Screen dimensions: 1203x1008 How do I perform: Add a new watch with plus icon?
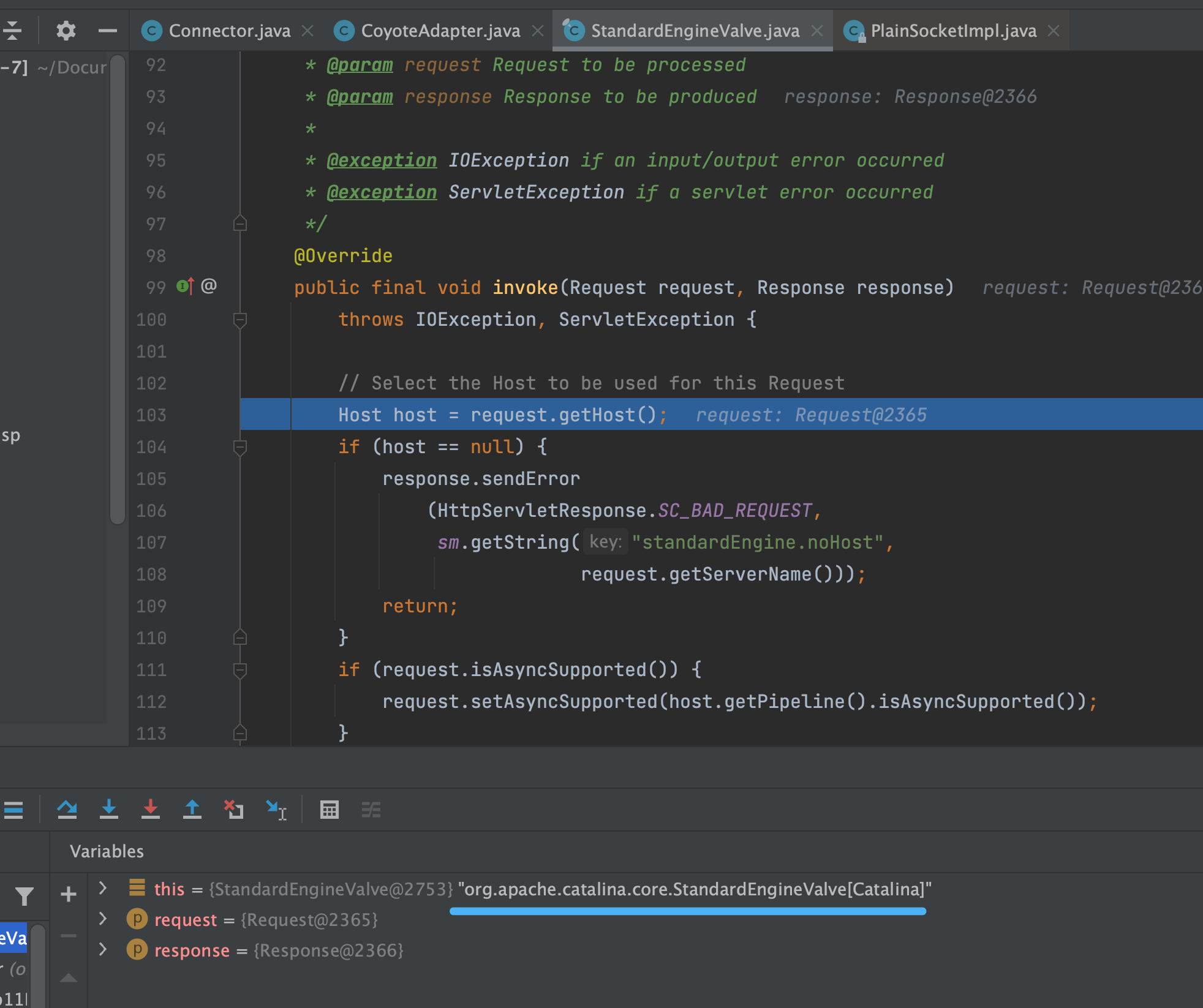point(69,894)
